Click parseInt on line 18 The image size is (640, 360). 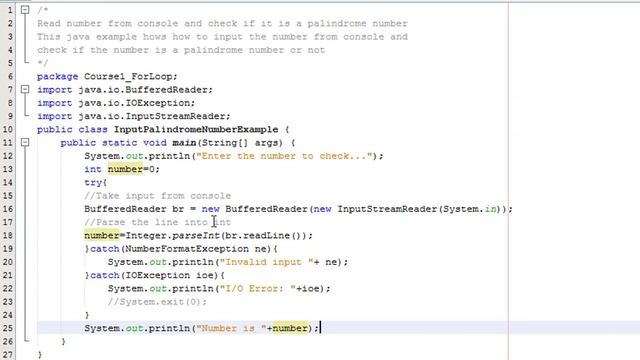[x=196, y=236]
